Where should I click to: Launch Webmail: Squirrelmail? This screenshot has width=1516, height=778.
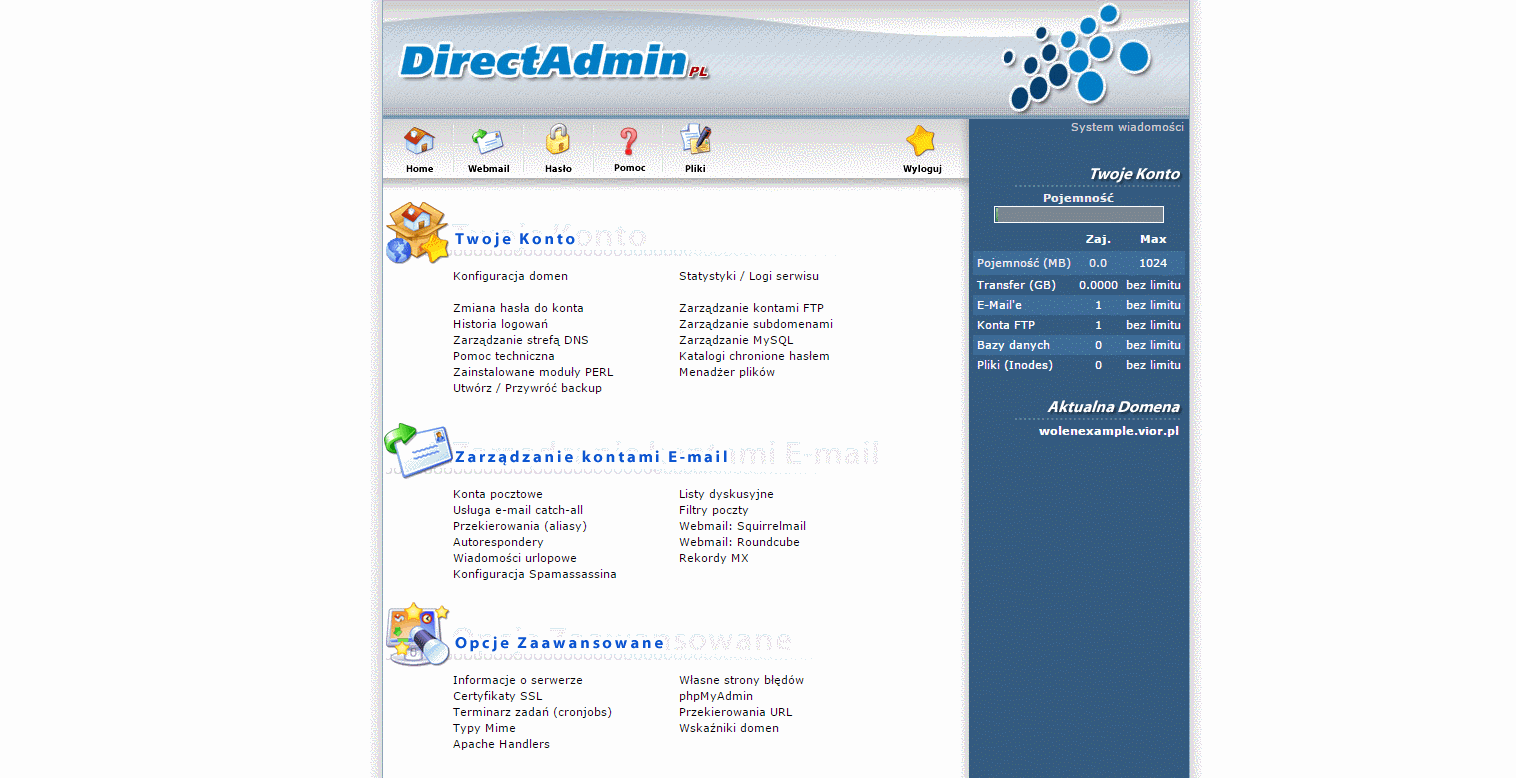pos(742,526)
